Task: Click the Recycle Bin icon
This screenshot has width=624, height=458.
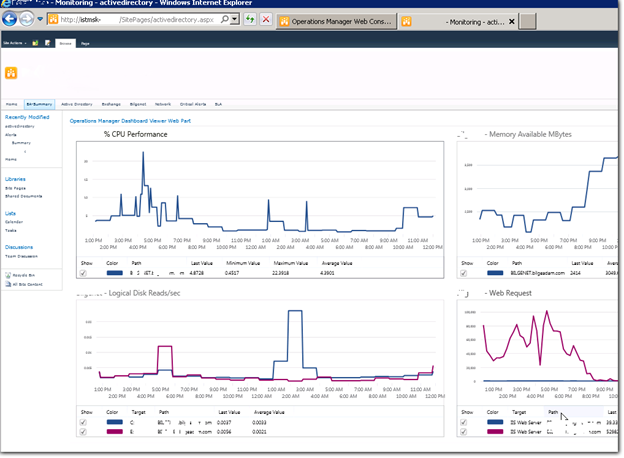Action: coord(8,275)
